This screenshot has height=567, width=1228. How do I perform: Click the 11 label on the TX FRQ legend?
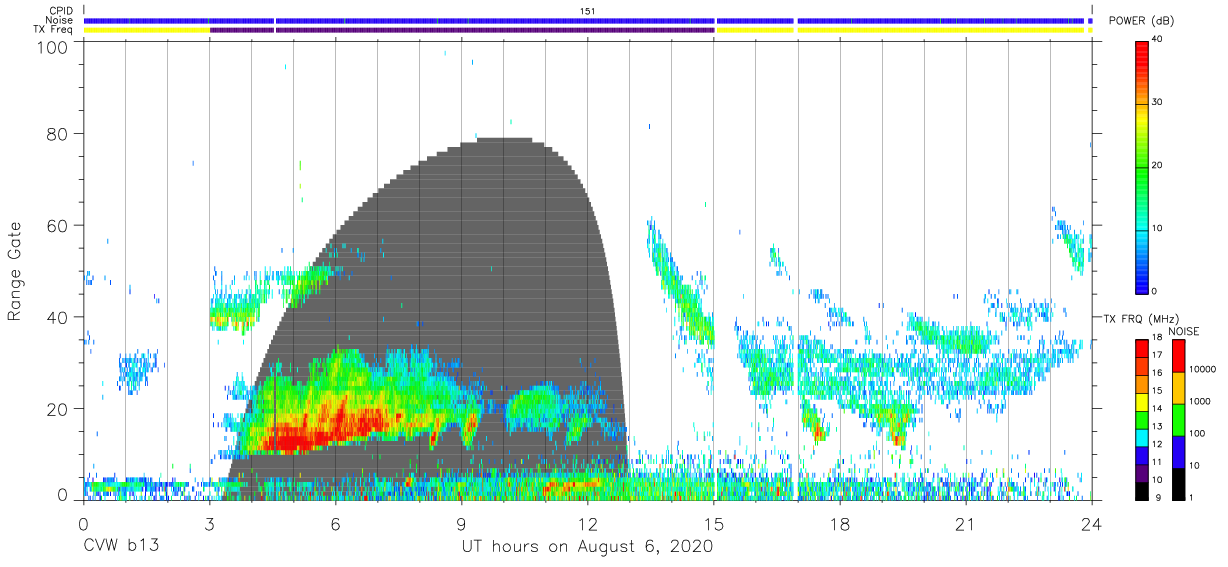1158,462
